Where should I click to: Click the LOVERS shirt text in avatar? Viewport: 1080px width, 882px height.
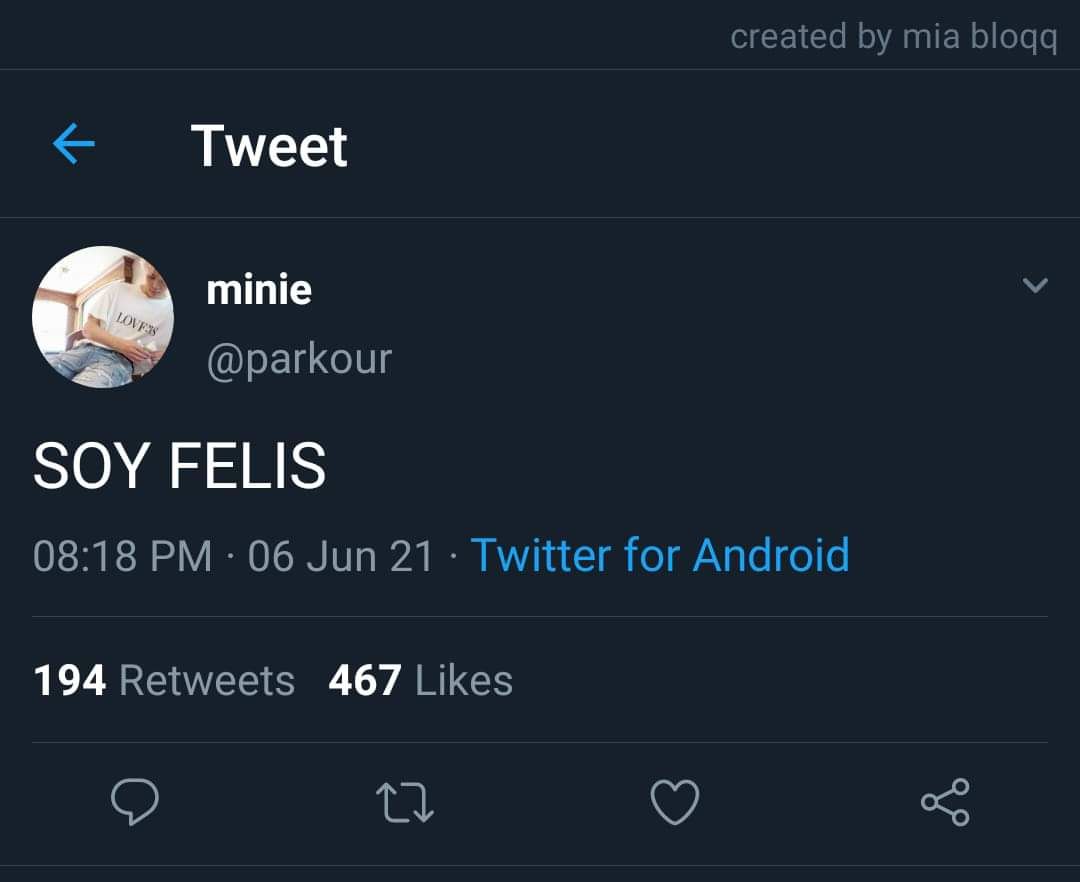[136, 324]
